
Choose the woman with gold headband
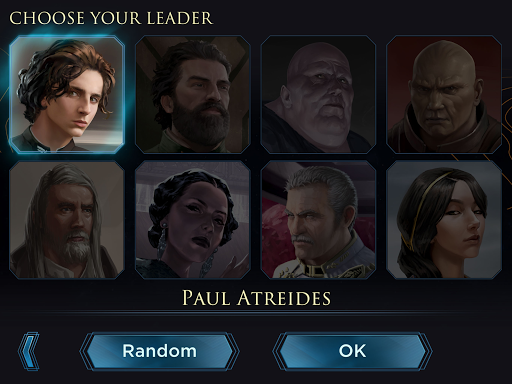444,220
